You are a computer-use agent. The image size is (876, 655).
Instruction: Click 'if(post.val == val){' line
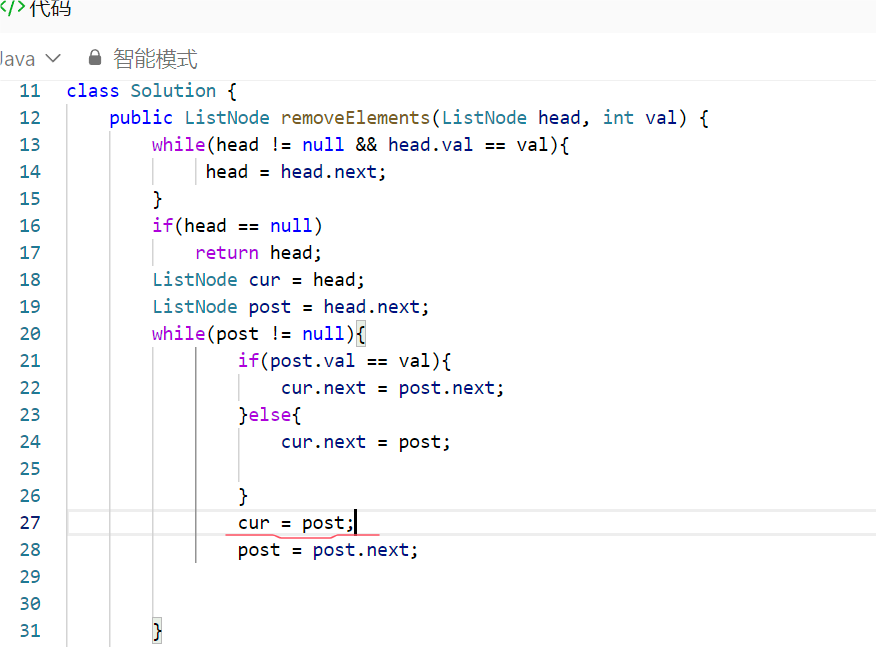tap(344, 361)
